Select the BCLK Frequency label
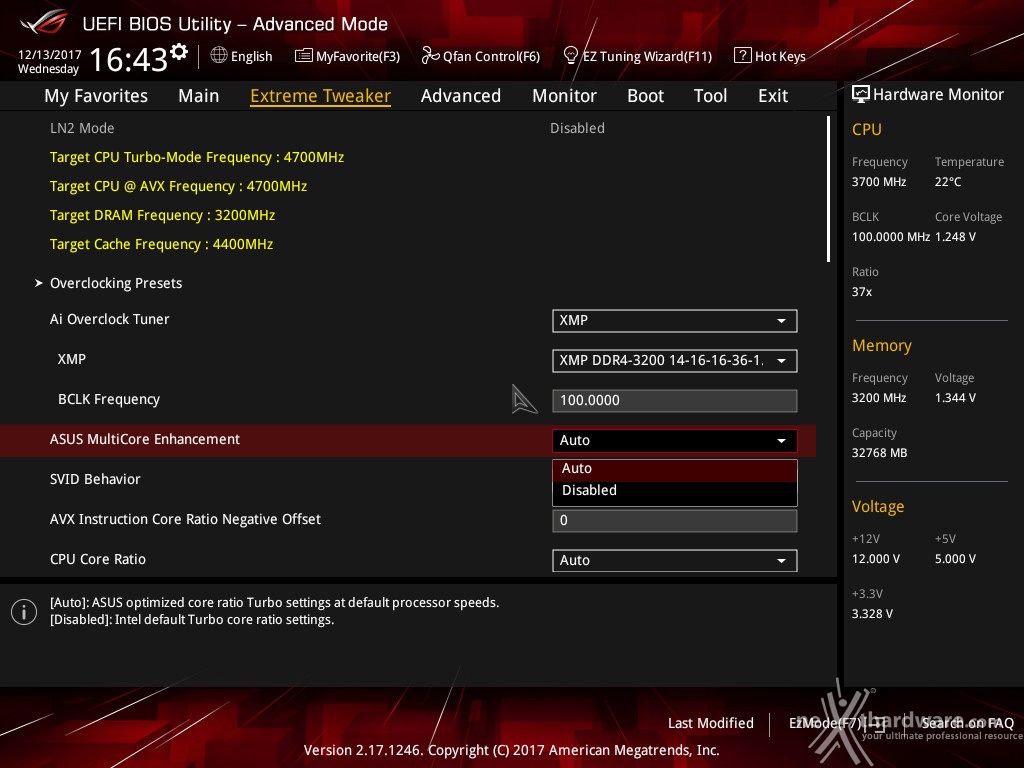1024x768 pixels. [109, 399]
